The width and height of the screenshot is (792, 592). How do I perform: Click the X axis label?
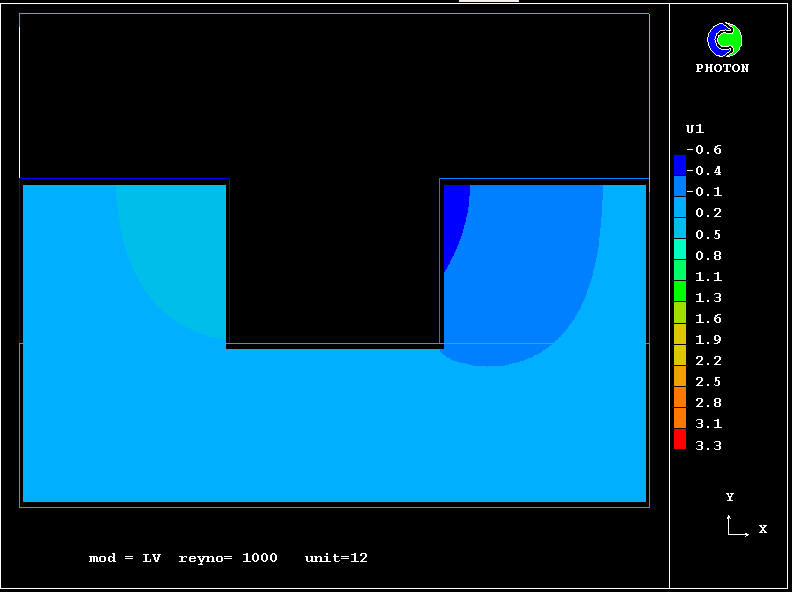(x=762, y=529)
